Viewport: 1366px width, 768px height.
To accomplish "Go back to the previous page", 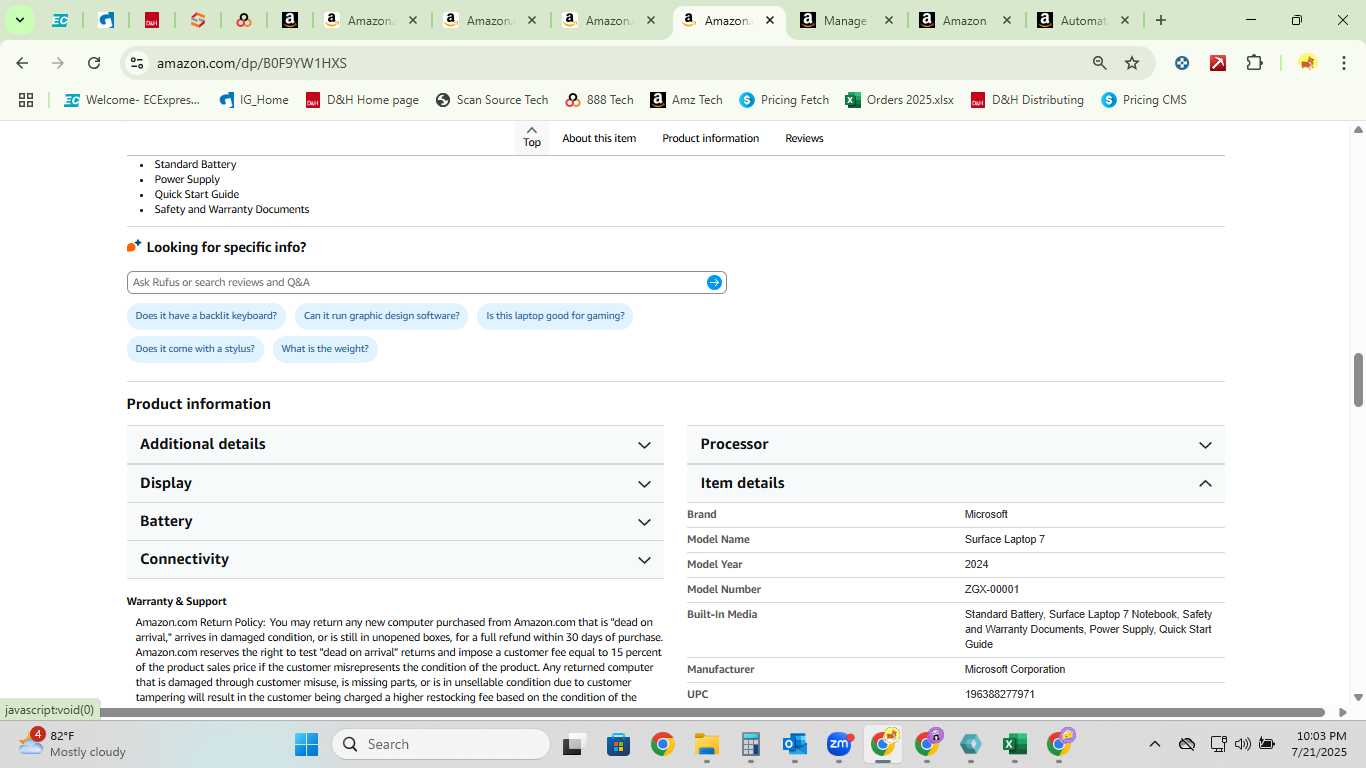I will tap(22, 63).
